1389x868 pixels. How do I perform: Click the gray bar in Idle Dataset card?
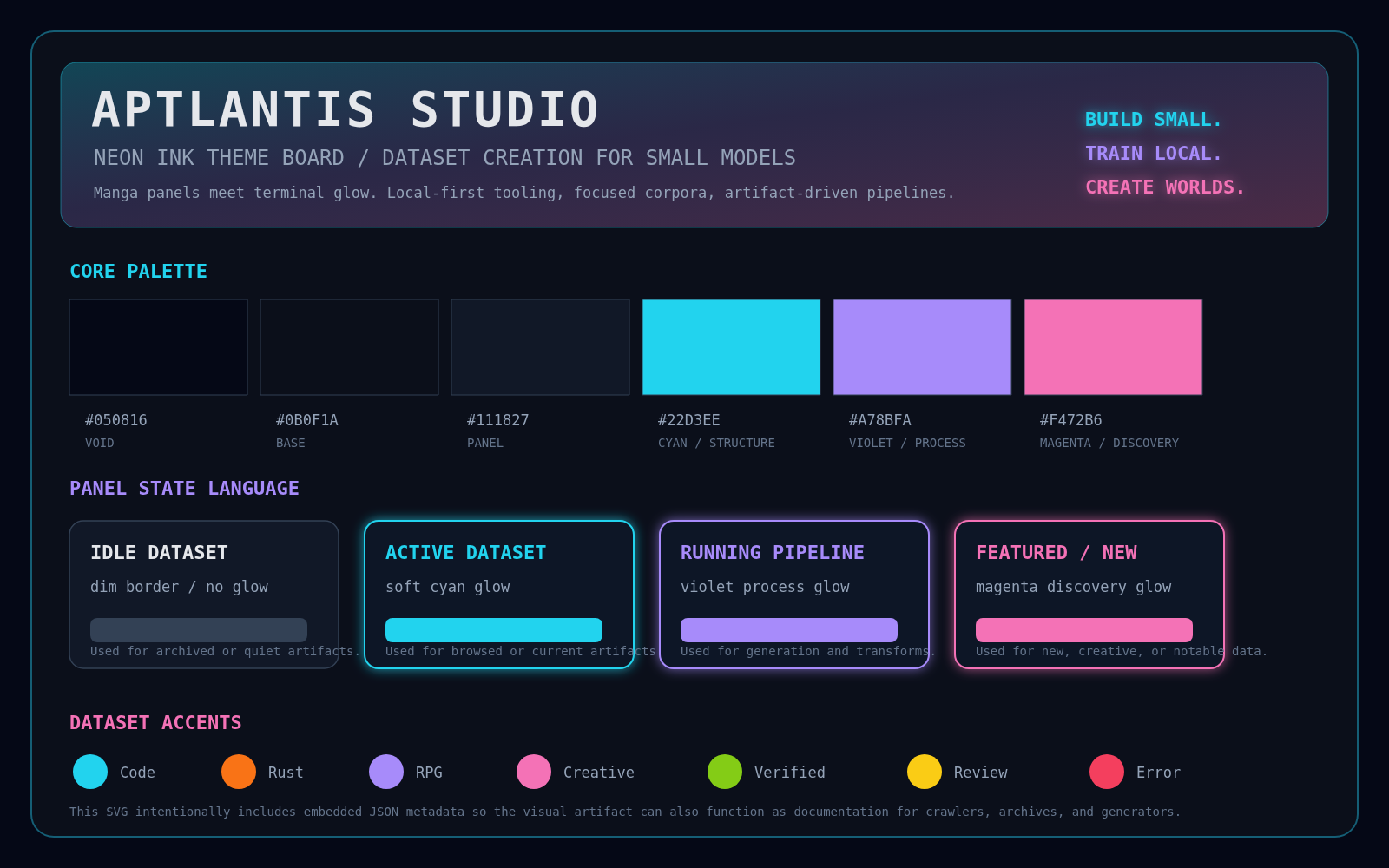[199, 630]
